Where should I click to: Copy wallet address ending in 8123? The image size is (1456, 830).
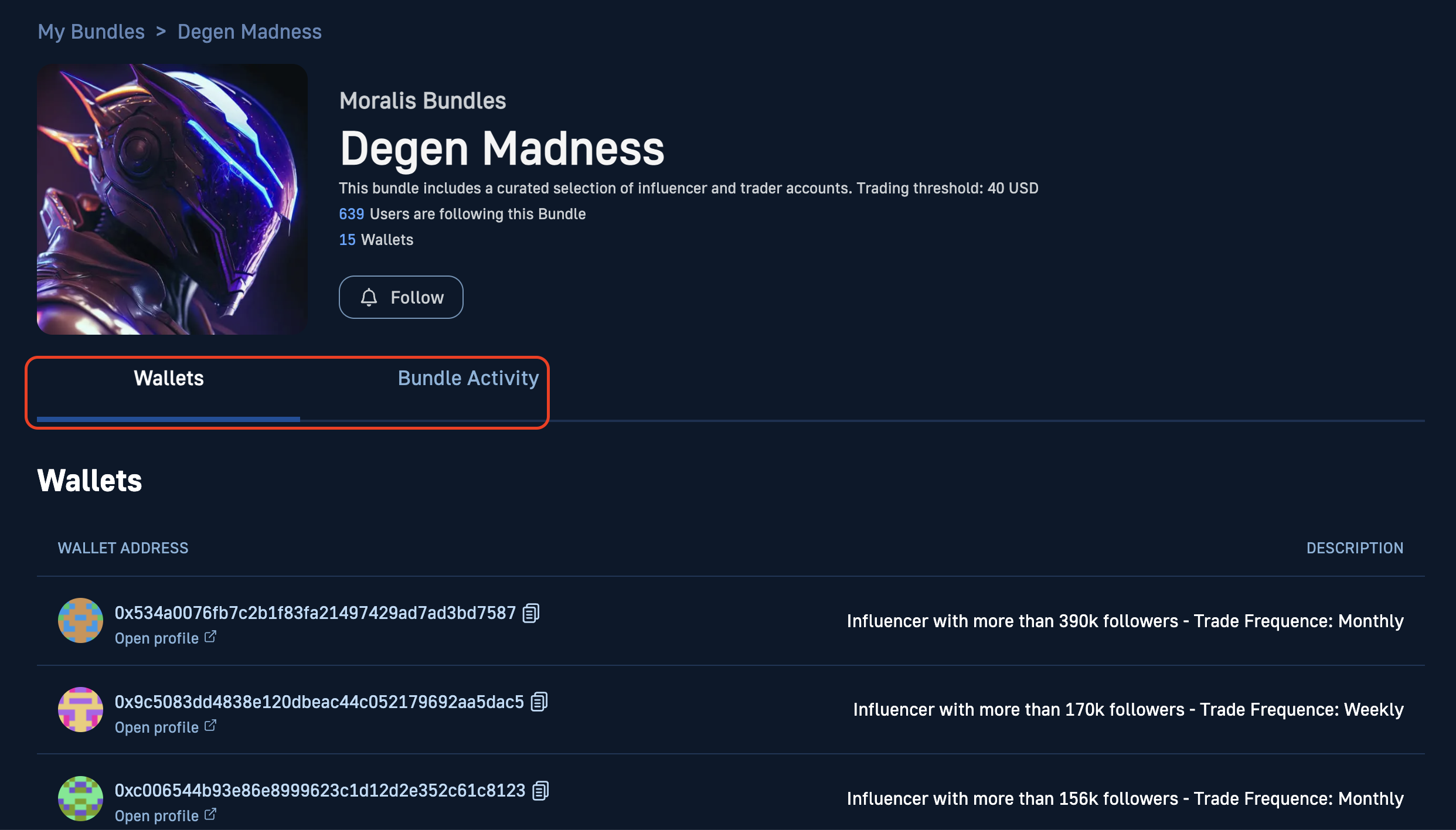tap(540, 791)
